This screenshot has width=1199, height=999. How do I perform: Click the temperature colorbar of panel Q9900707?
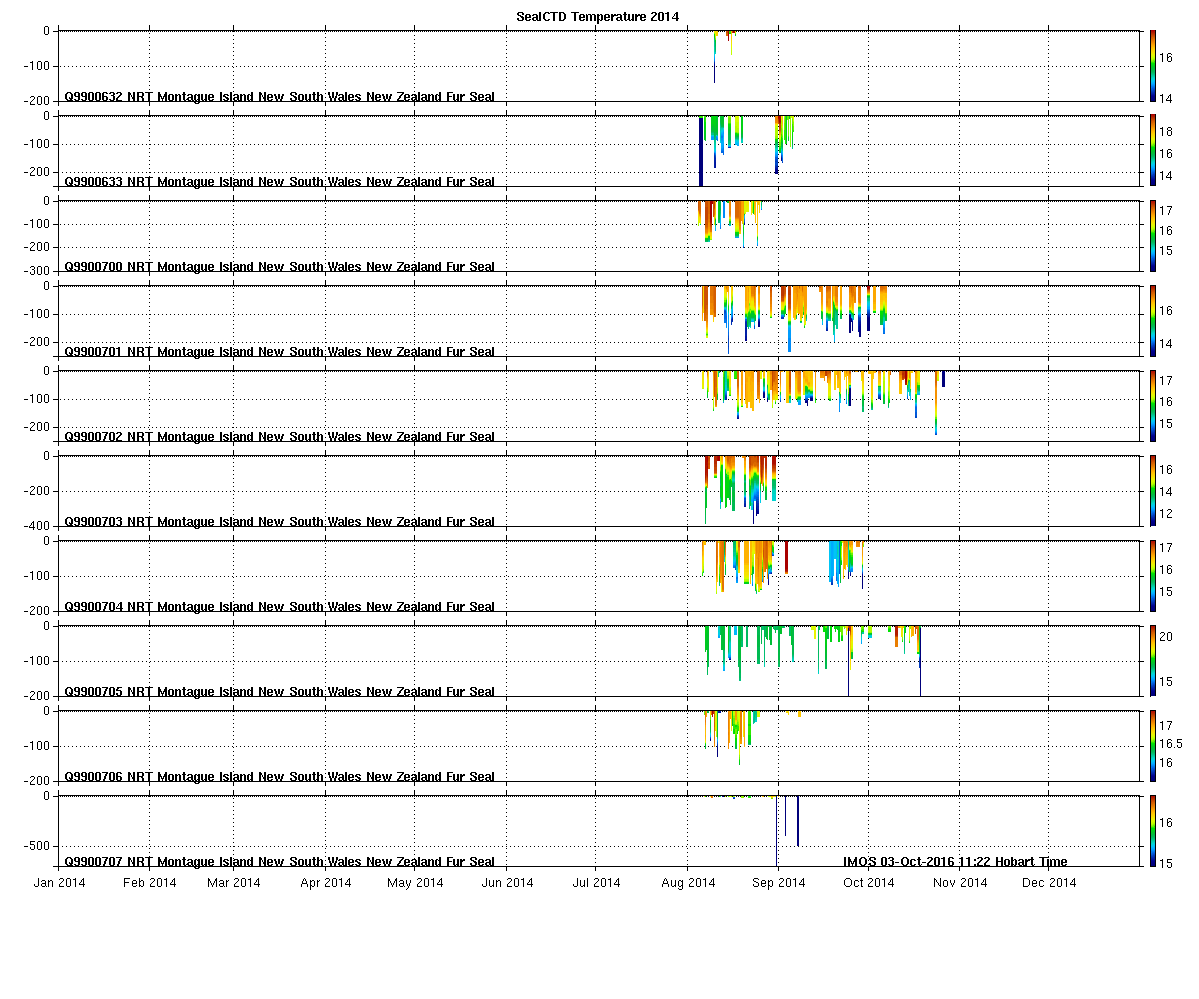tap(1153, 830)
